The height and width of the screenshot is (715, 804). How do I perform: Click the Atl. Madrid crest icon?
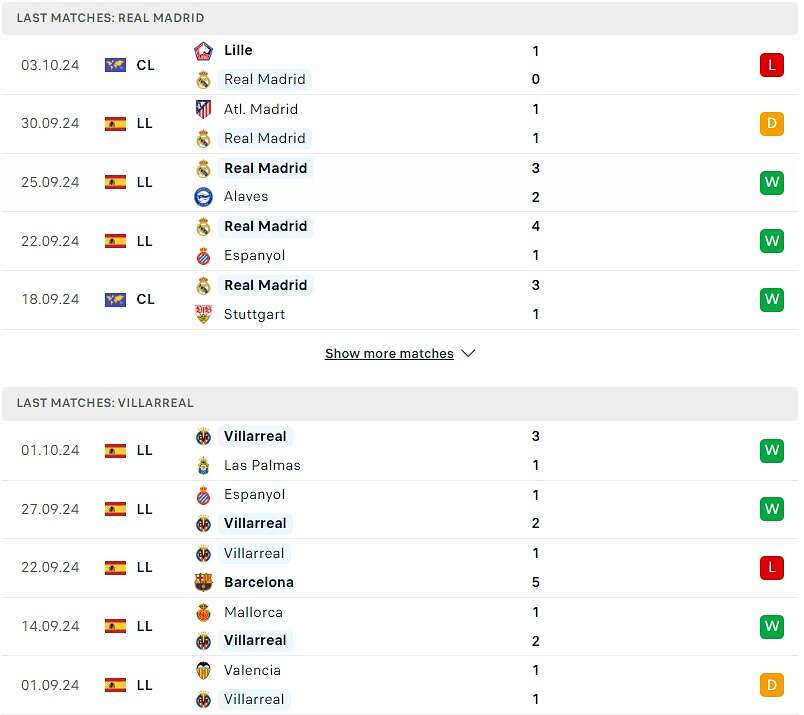tap(204, 109)
